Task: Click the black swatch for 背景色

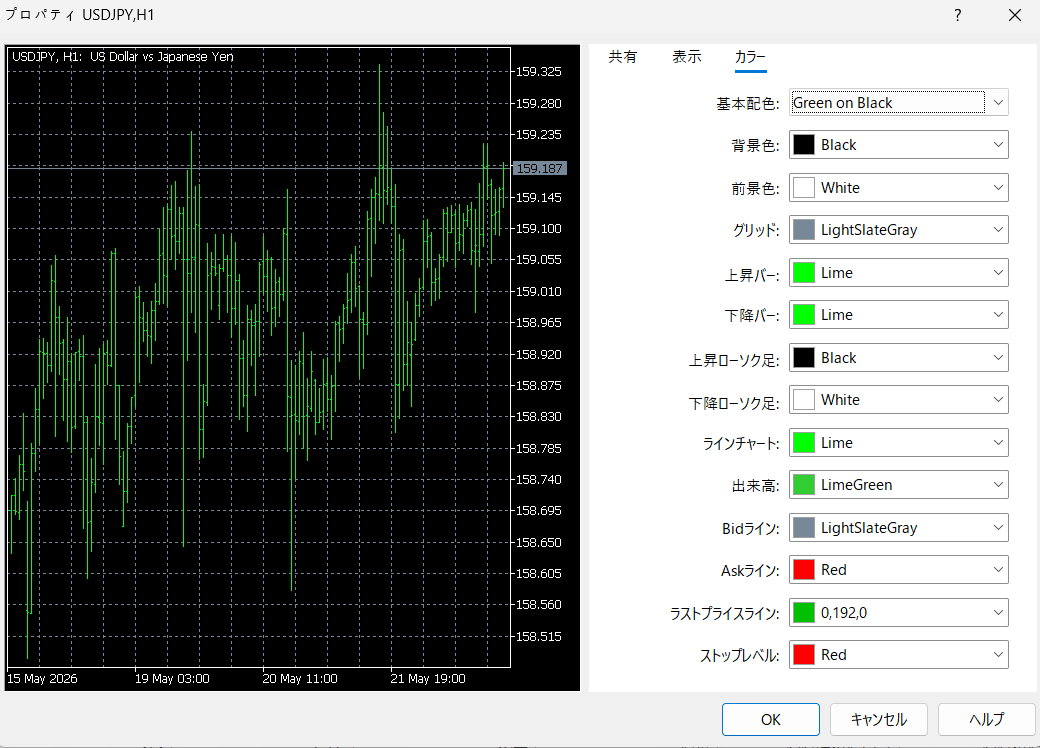Action: point(804,145)
